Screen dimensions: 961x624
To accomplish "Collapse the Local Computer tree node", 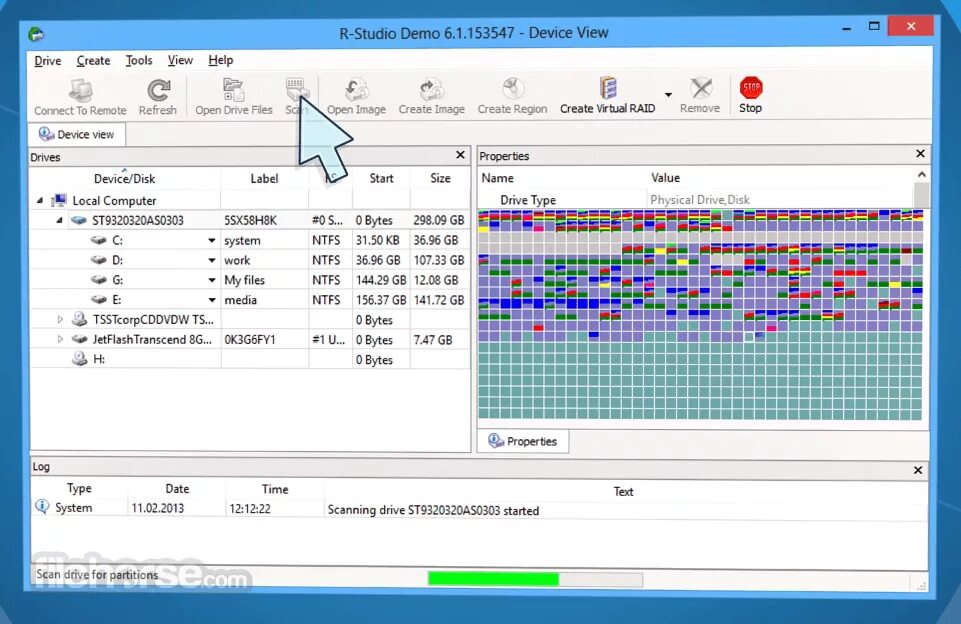I will pyautogui.click(x=40, y=200).
